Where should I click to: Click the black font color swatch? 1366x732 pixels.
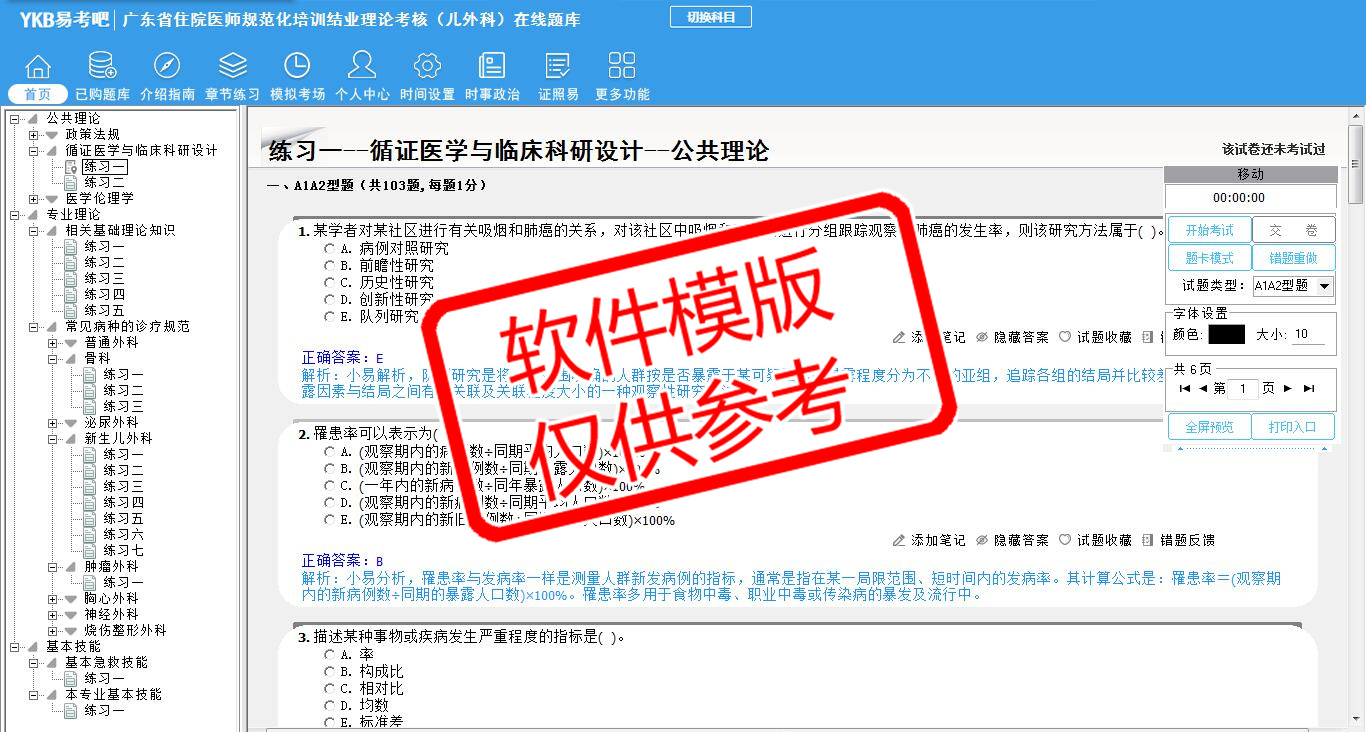click(1226, 335)
